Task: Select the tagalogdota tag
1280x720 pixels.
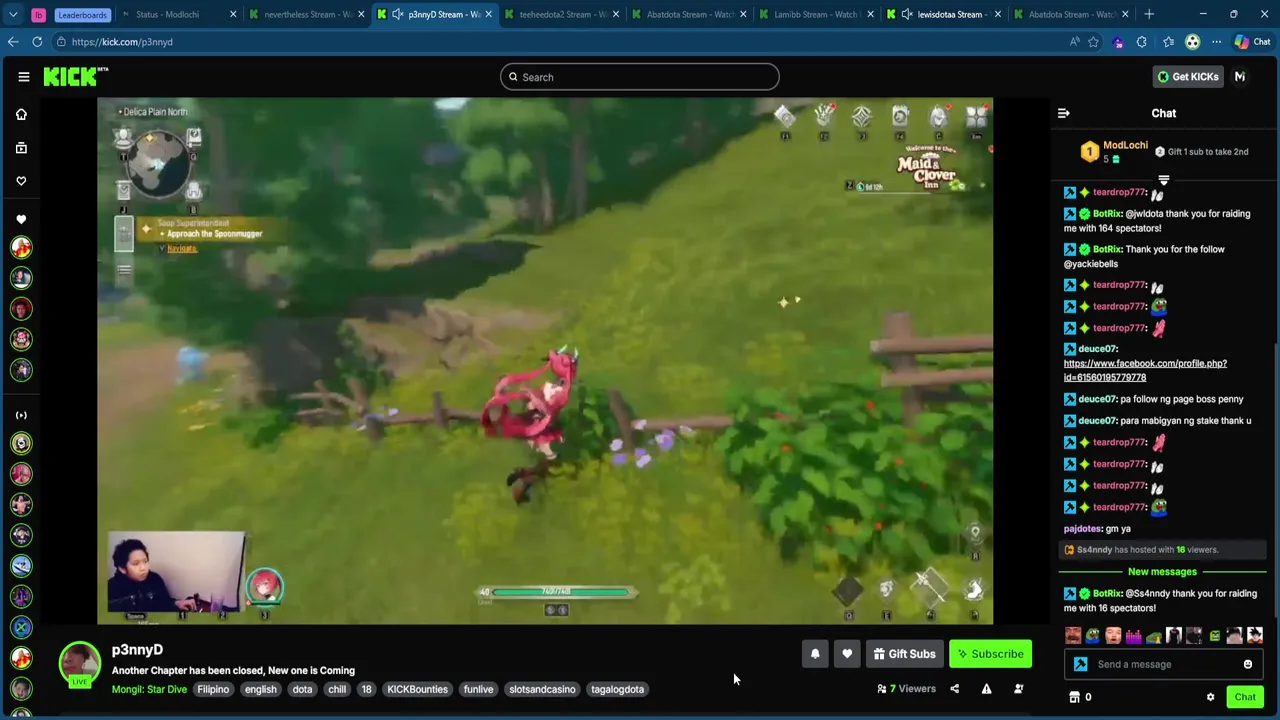Action: [617, 689]
